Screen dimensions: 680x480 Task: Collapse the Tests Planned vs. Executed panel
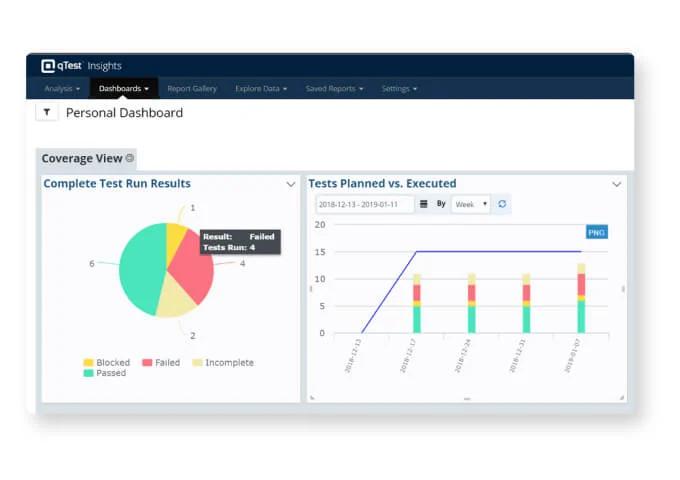coord(616,184)
